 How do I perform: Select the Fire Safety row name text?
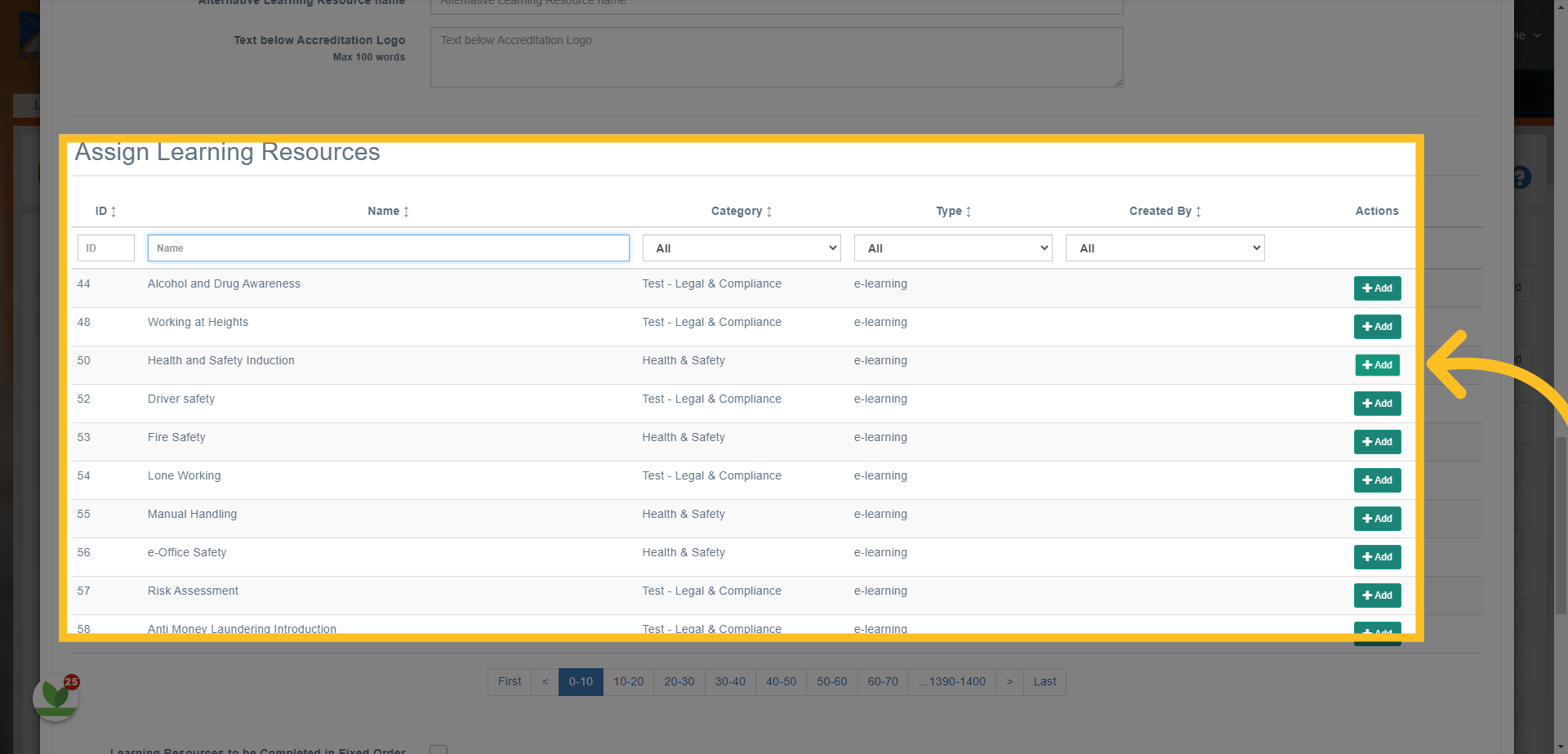point(176,437)
